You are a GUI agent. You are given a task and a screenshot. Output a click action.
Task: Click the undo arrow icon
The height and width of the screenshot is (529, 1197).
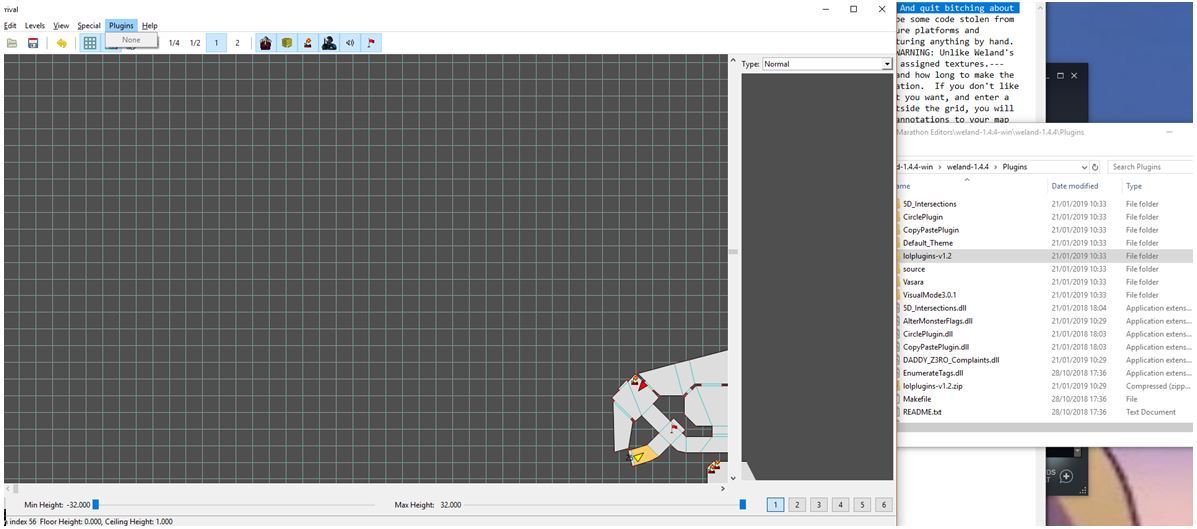61,43
